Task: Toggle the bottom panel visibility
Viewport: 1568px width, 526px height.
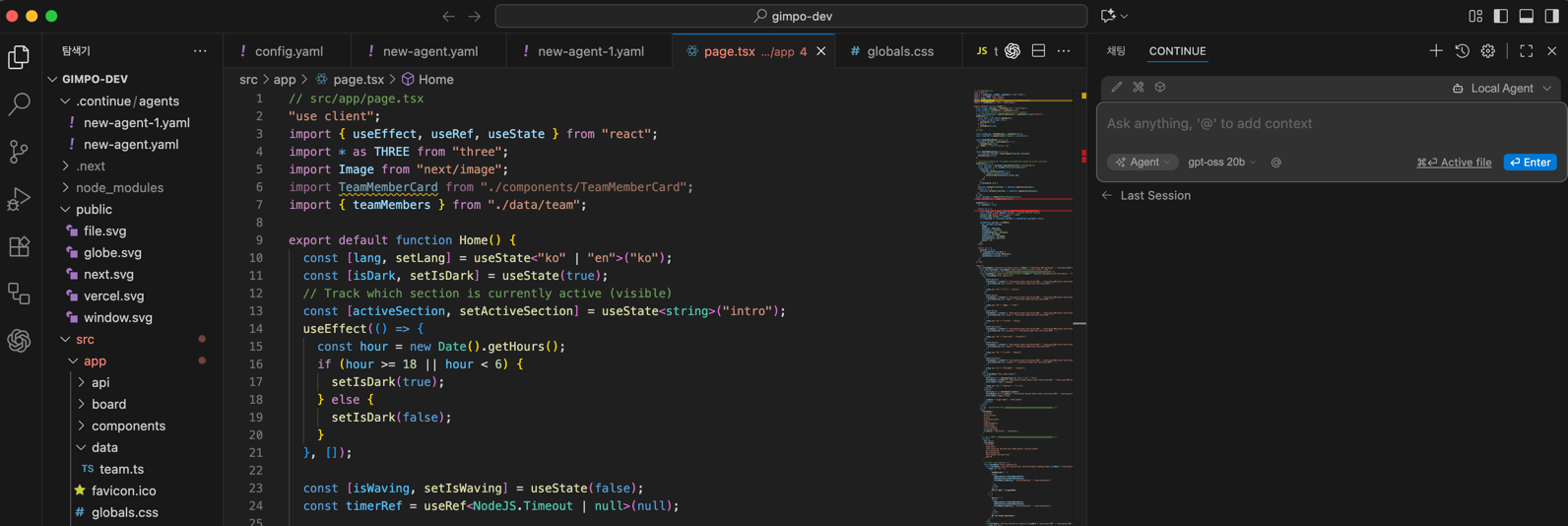Action: [1527, 16]
